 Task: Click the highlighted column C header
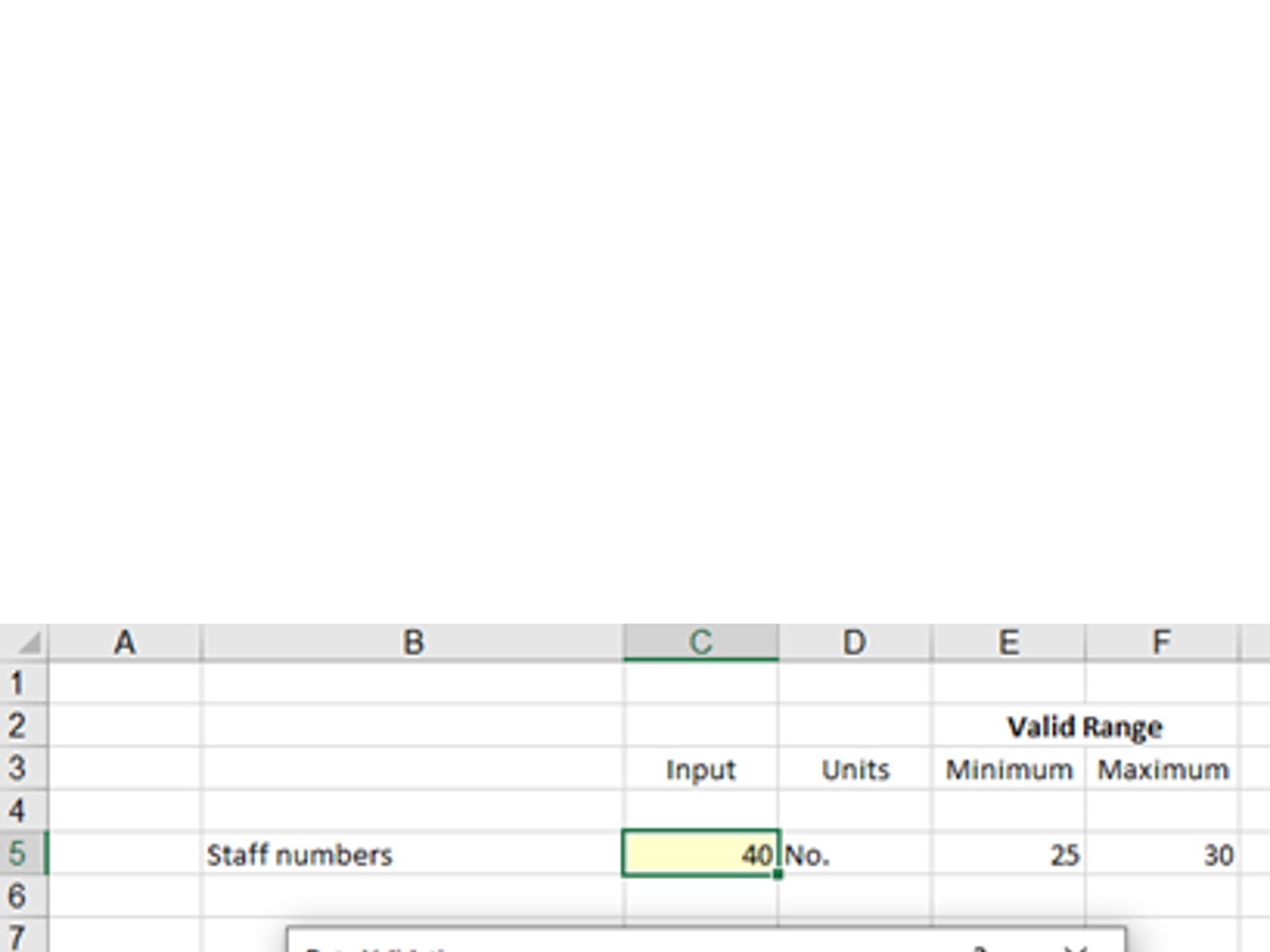pyautogui.click(x=700, y=642)
